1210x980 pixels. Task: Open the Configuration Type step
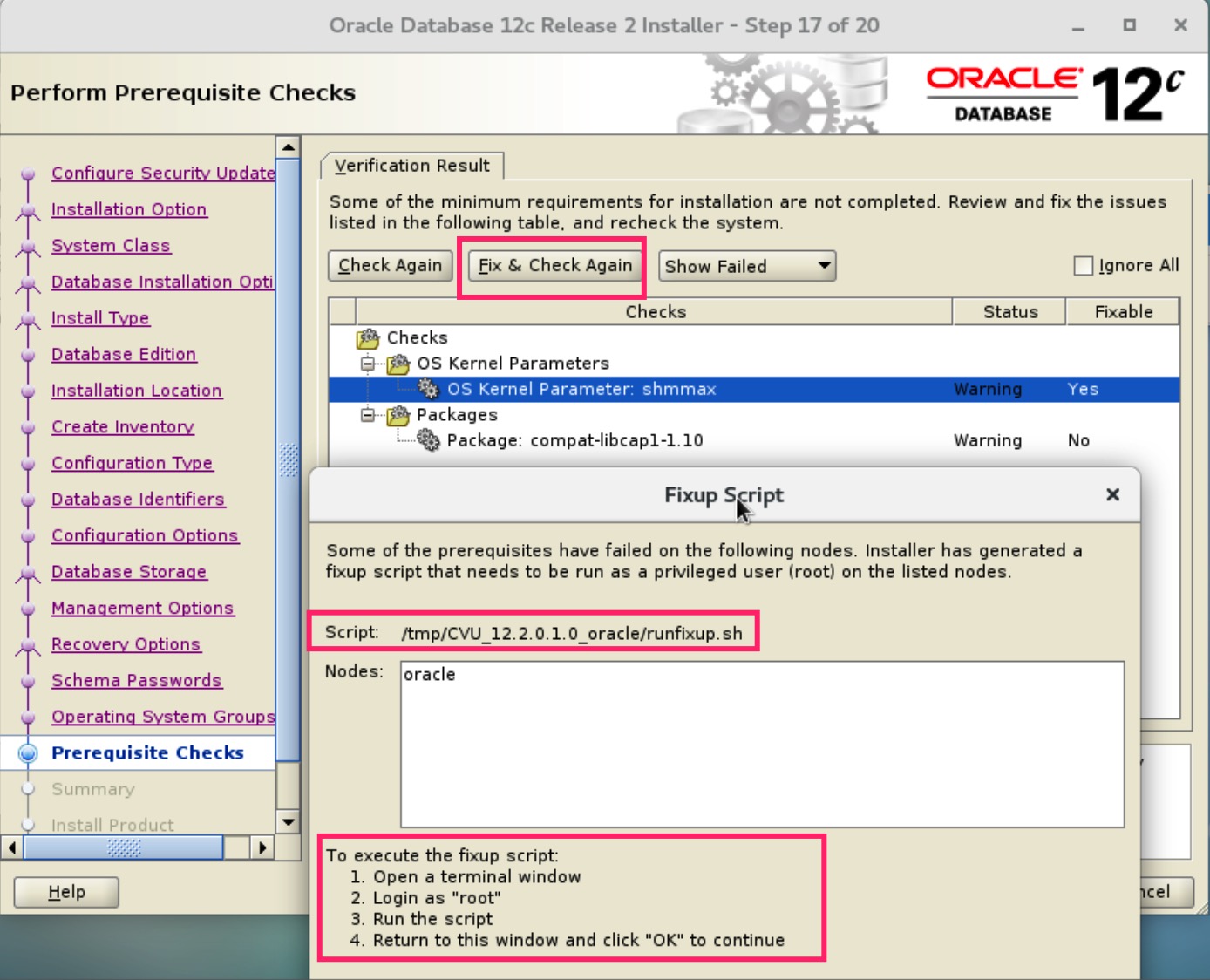click(132, 463)
